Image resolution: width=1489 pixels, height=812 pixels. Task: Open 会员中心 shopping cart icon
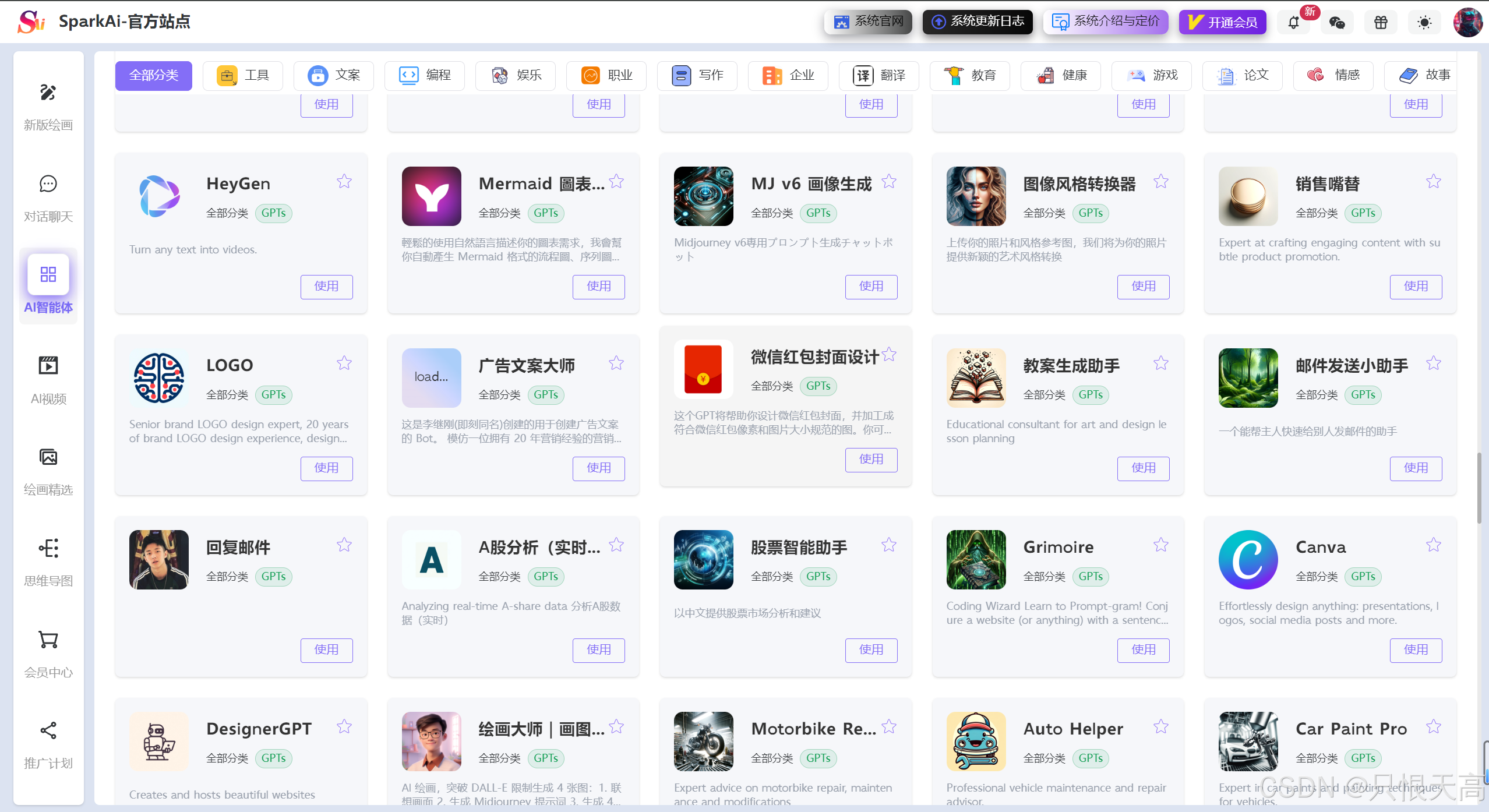tap(48, 640)
